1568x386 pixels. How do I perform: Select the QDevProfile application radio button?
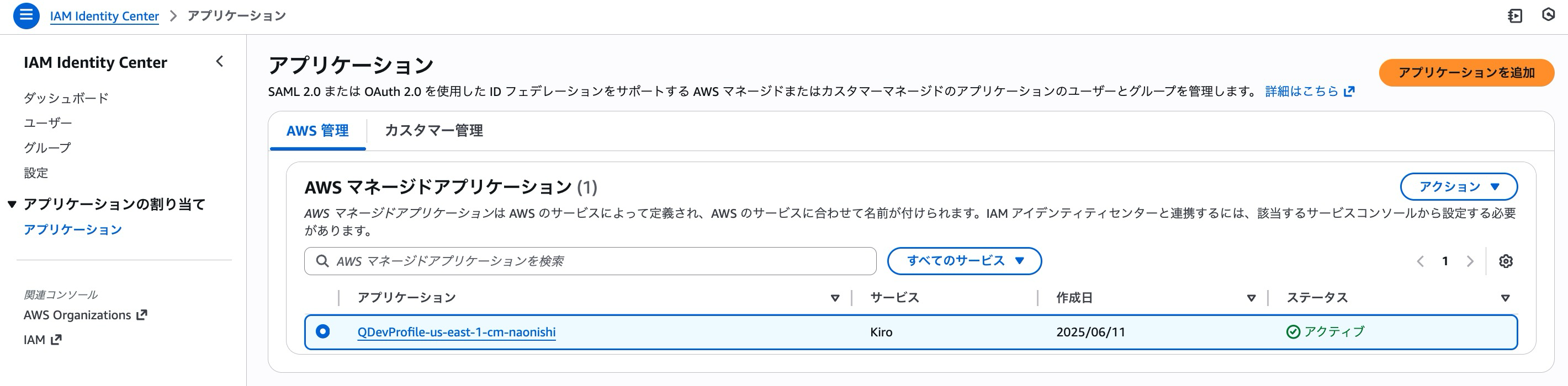[x=323, y=332]
